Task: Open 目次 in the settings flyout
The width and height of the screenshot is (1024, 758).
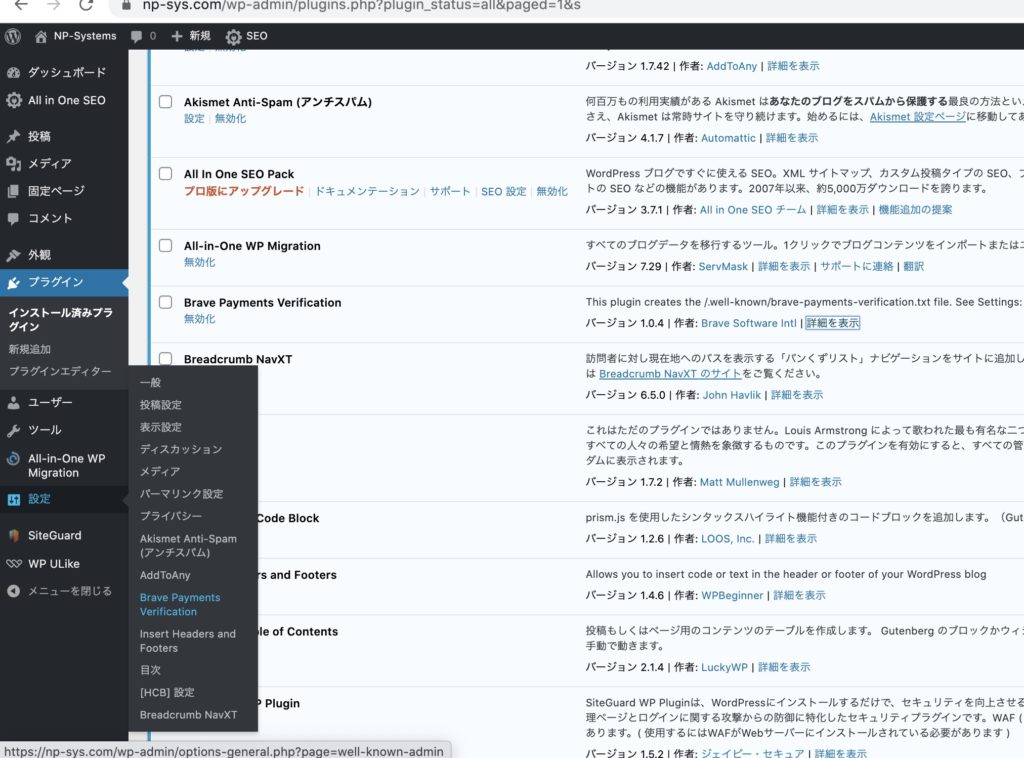Action: 150,670
